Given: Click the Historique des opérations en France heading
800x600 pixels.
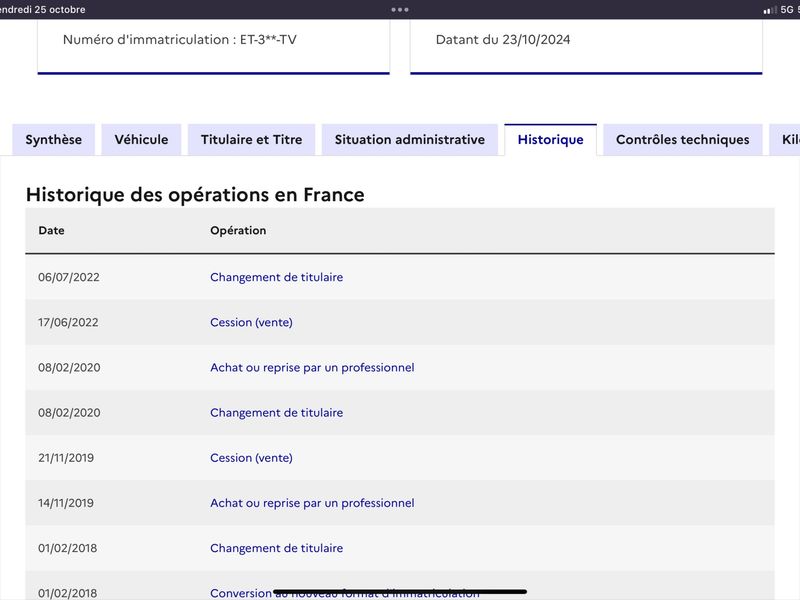Looking at the screenshot, I should coord(195,195).
